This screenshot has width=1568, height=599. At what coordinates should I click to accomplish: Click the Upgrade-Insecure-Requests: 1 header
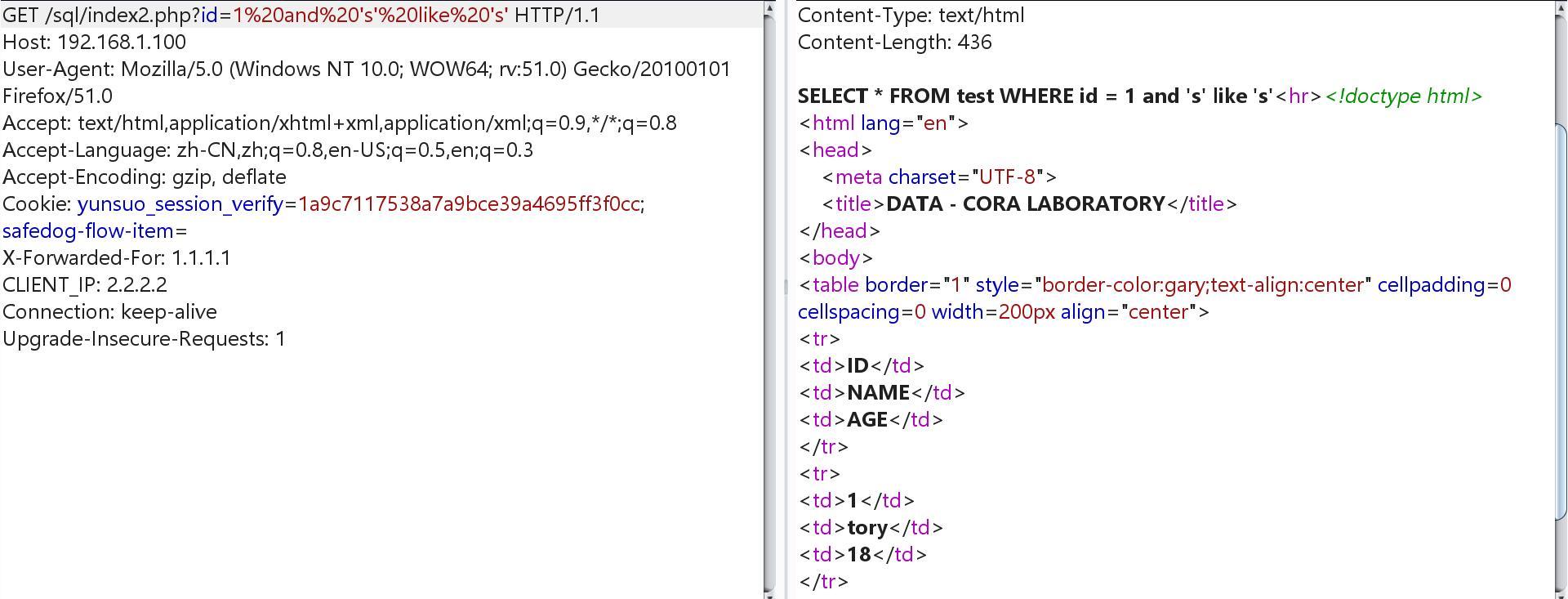[x=144, y=338]
